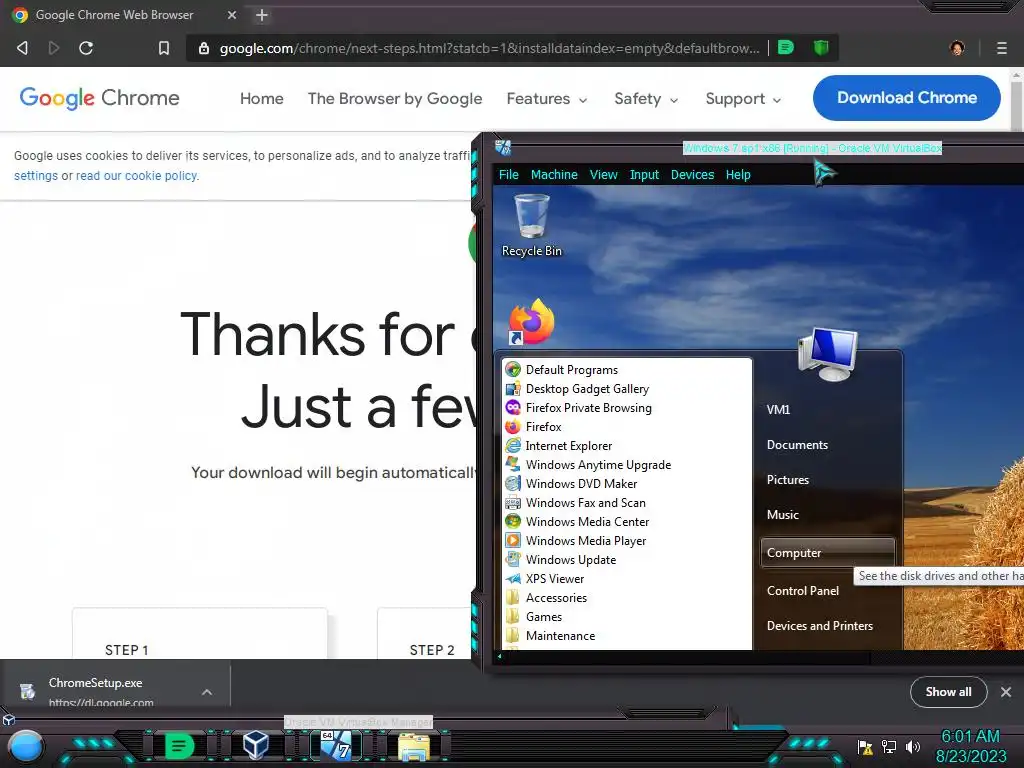Open a new browser tab

[261, 15]
